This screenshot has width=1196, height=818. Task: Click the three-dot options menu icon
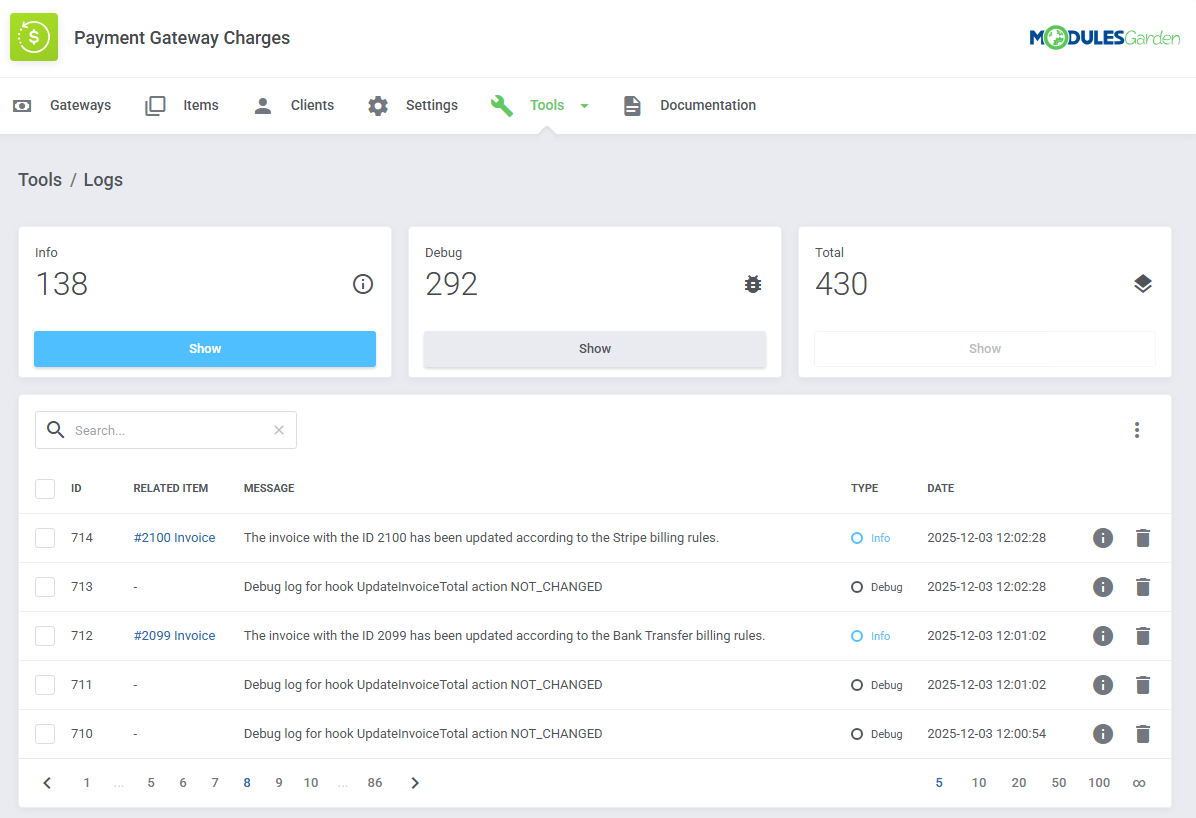1137,430
